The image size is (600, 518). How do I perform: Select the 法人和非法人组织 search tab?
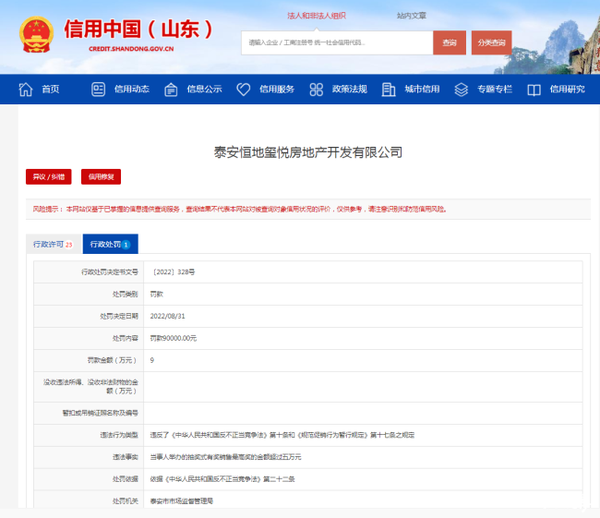[x=316, y=16]
